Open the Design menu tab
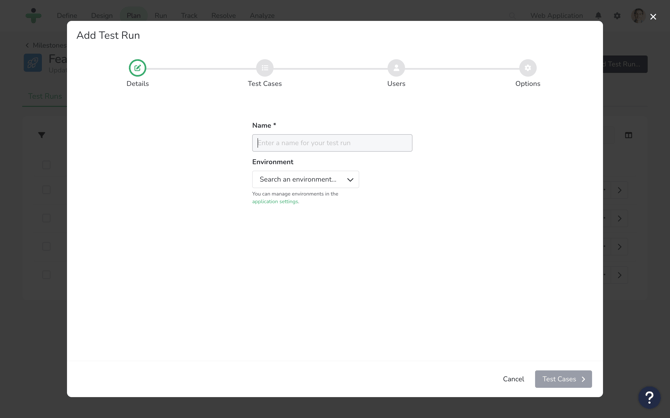This screenshot has height=418, width=670. point(101,16)
